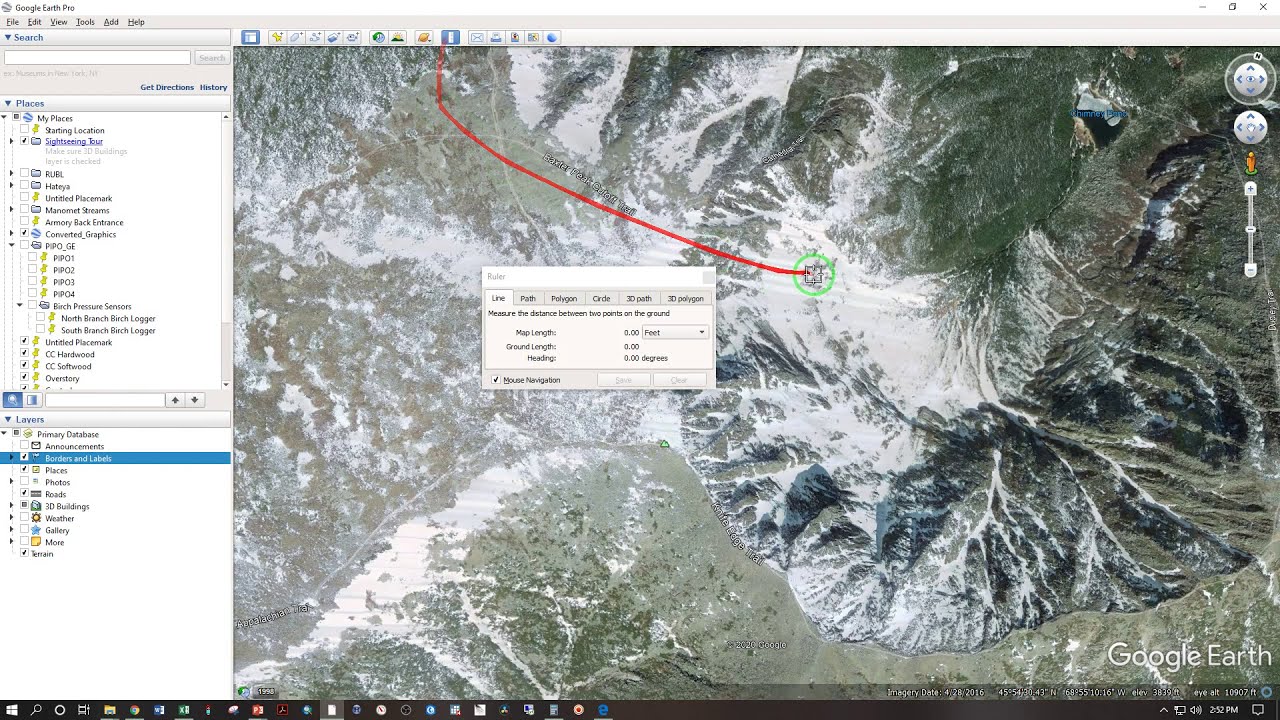1280x720 pixels.
Task: Open the File menu
Action: pos(12,21)
